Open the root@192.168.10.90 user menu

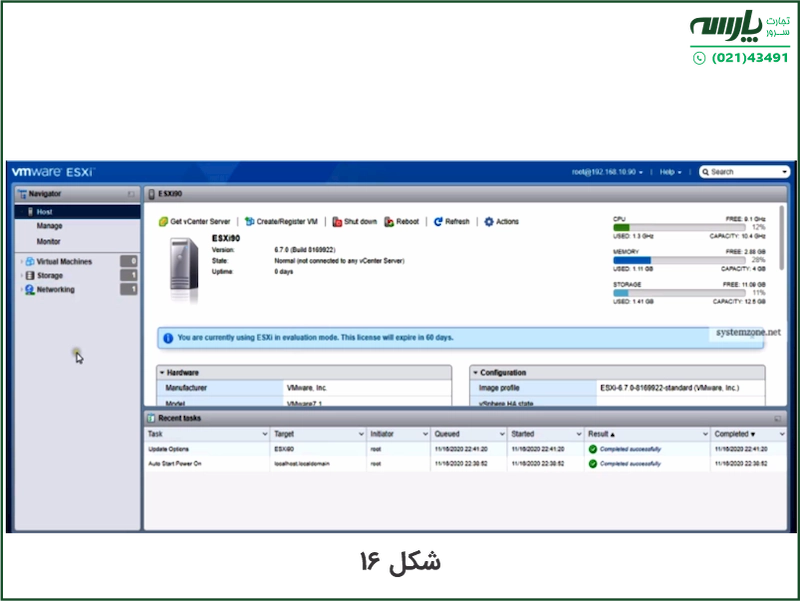coord(607,172)
